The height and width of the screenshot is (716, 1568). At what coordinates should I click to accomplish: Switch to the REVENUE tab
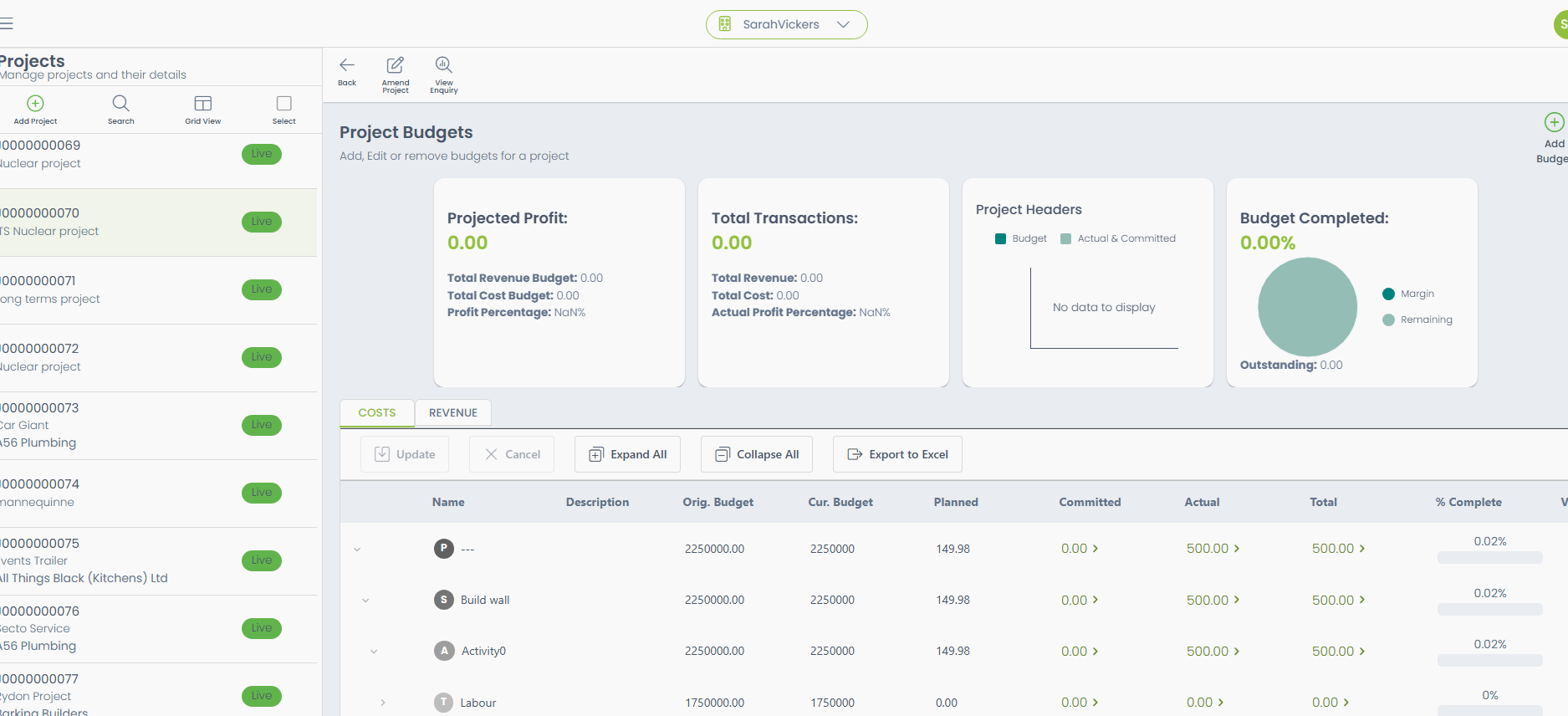coord(453,413)
